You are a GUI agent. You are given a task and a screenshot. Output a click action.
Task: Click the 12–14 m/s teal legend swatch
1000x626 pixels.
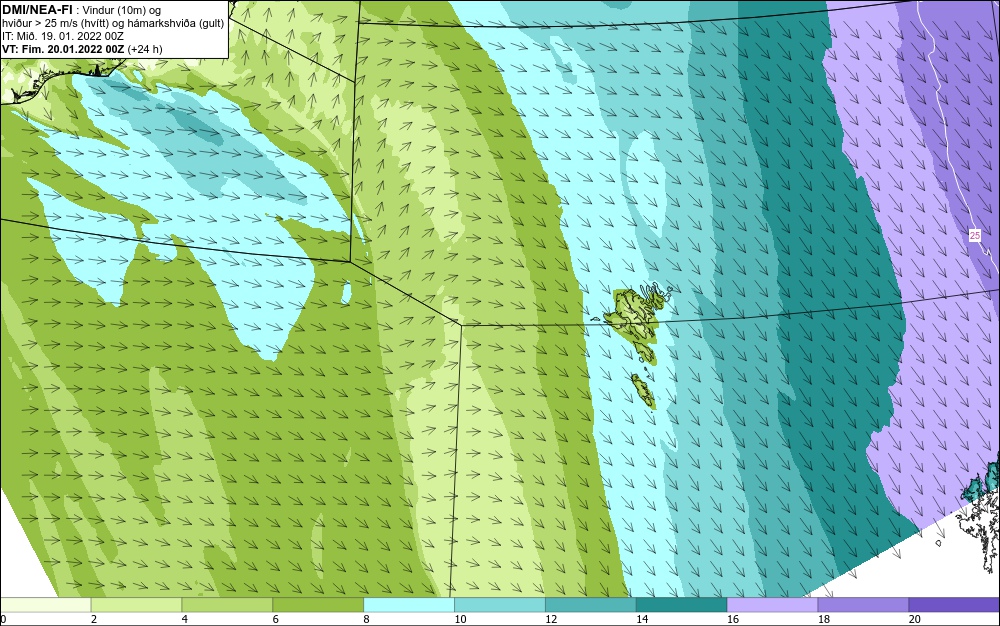[591, 605]
